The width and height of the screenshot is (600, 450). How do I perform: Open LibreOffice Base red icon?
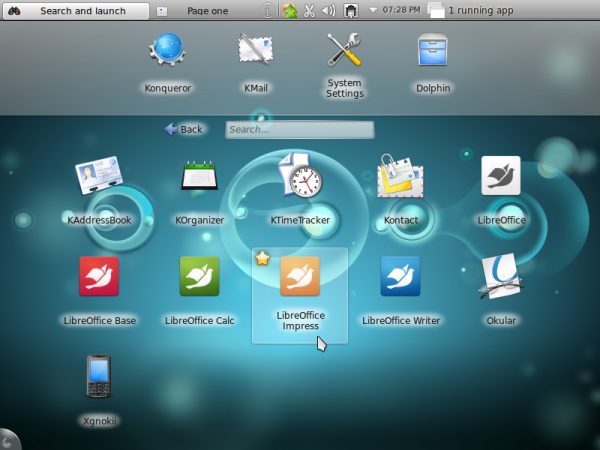(99, 276)
